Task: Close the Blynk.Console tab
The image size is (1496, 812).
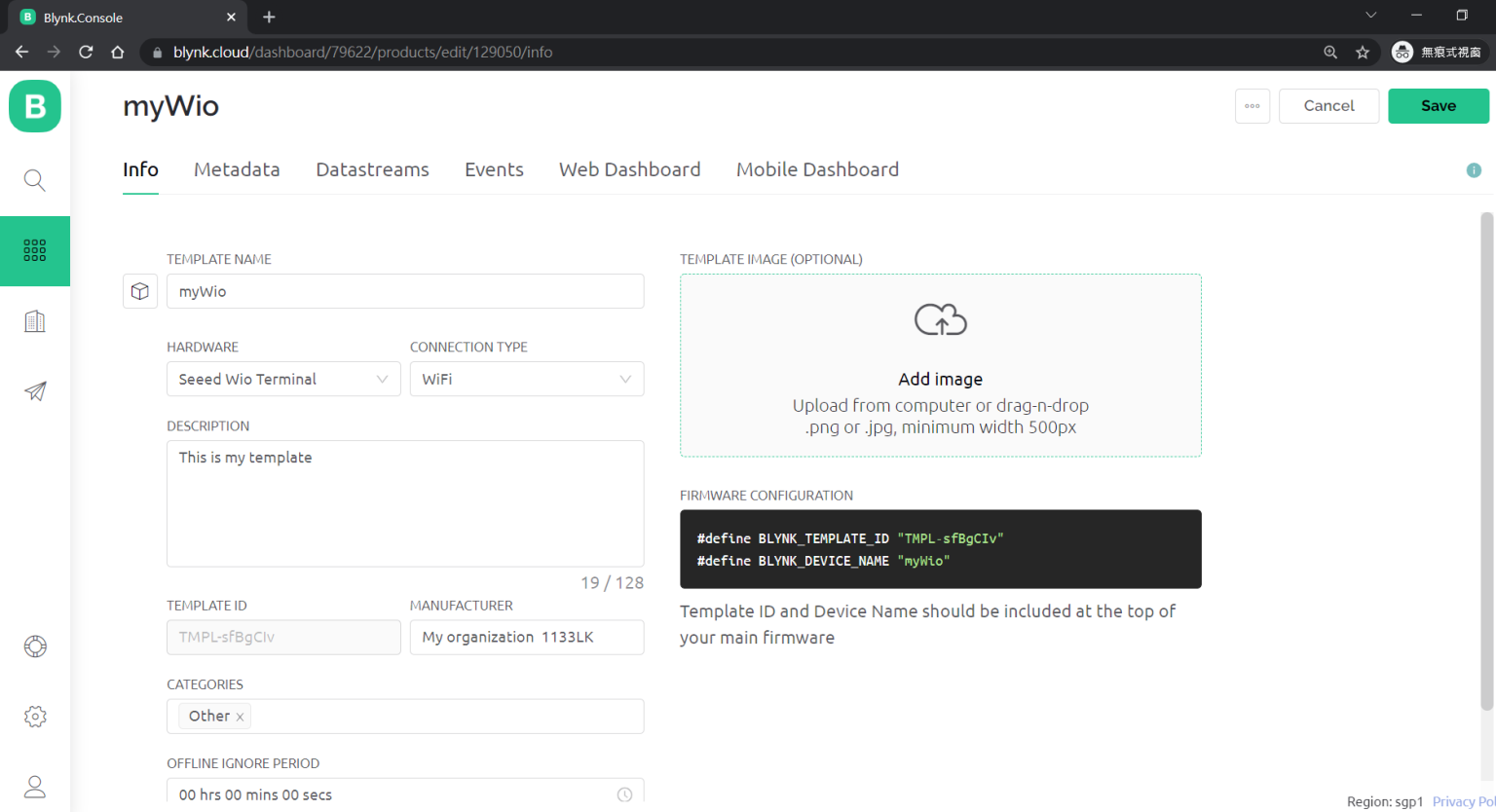Action: point(231,17)
